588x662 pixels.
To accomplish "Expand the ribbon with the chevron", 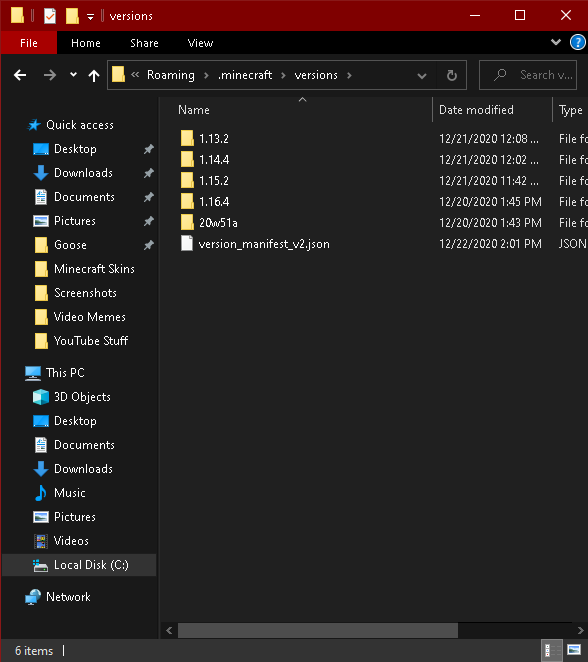I will click(556, 42).
